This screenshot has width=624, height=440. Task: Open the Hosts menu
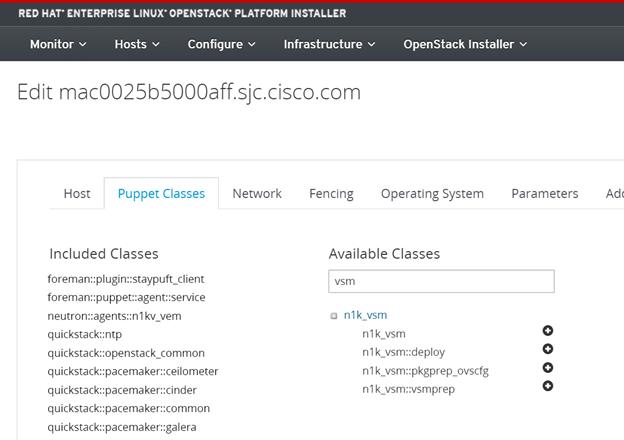tap(137, 44)
